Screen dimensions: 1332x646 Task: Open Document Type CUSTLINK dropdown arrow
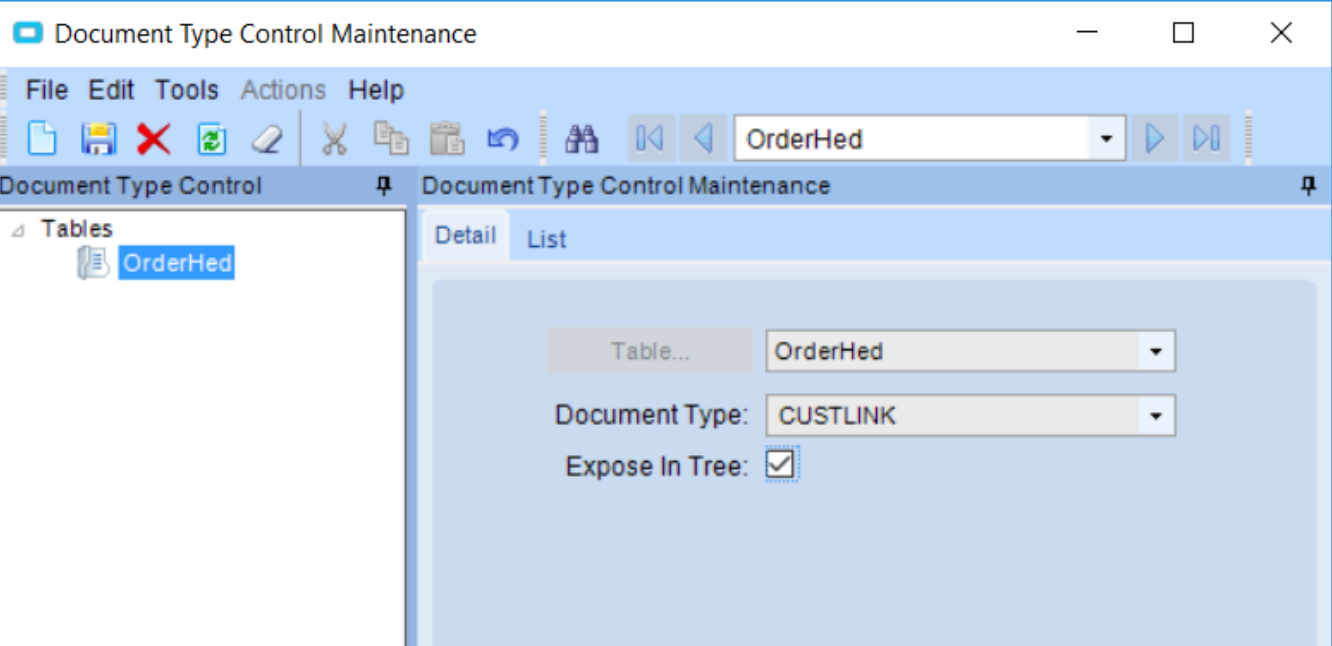coord(1156,416)
